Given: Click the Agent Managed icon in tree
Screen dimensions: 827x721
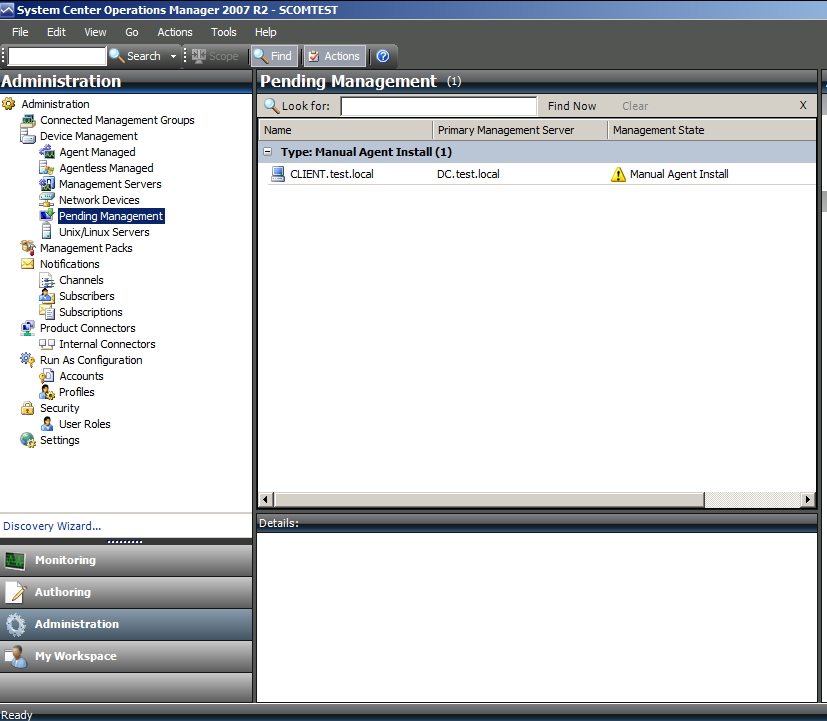Looking at the screenshot, I should [x=47, y=152].
